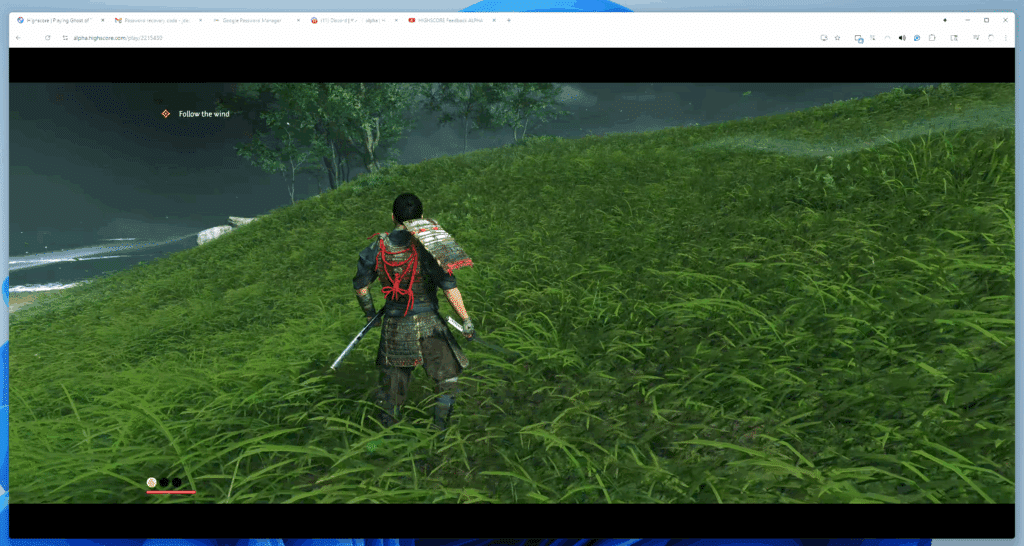Close the Highscore Playing Ghost tab

tap(103, 20)
